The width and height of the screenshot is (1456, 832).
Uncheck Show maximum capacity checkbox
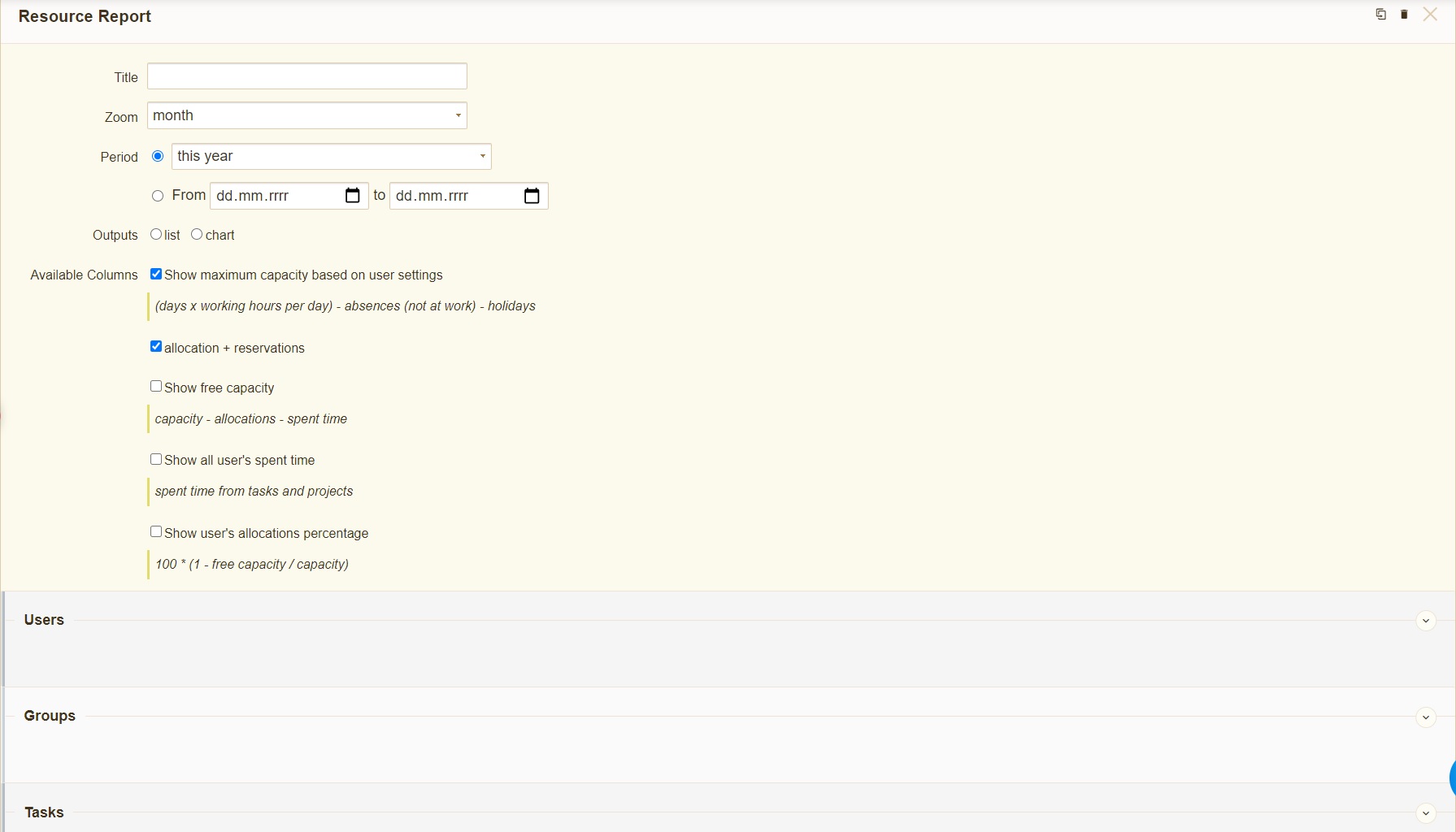point(156,274)
